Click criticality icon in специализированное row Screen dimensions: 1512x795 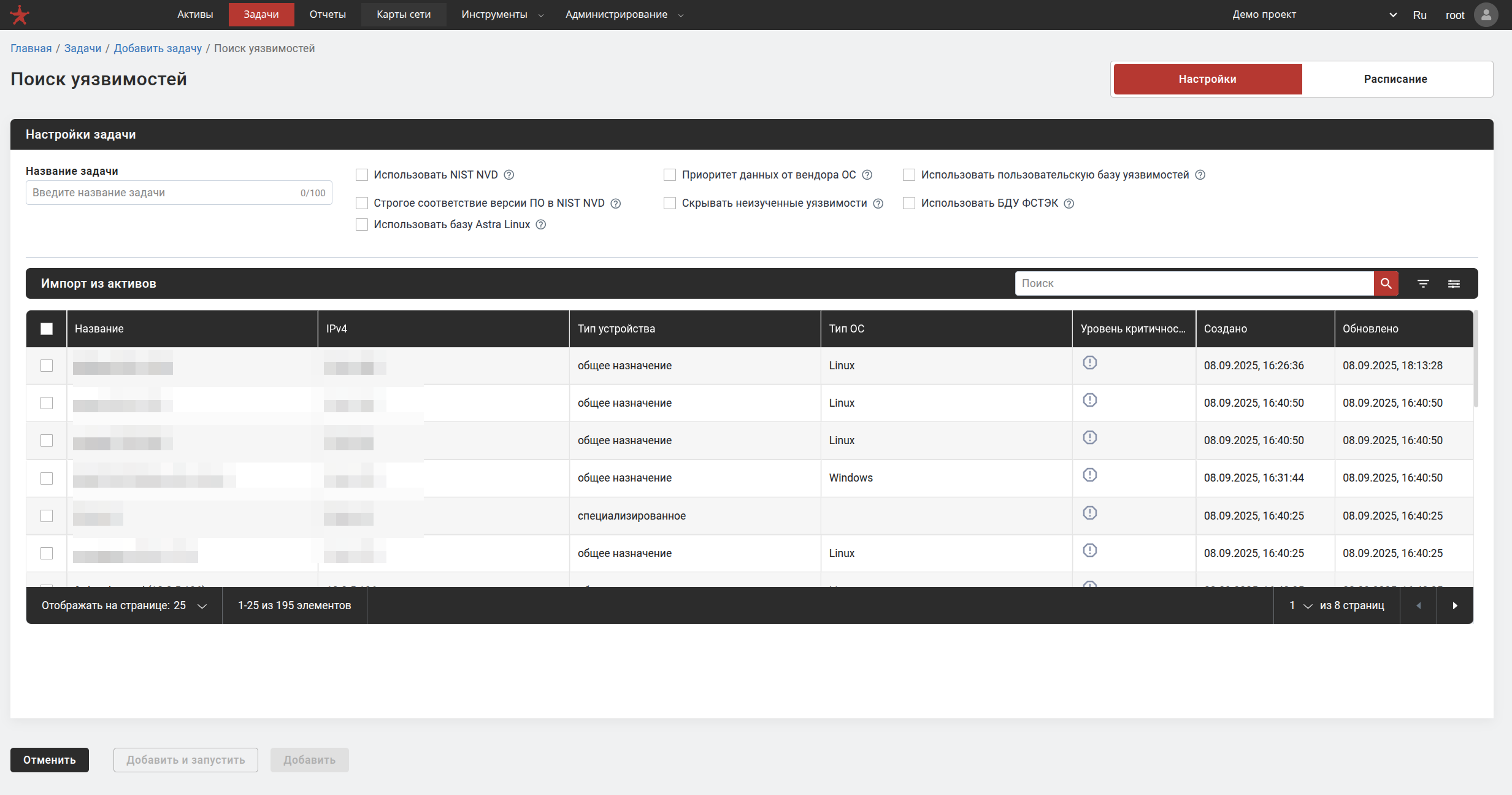coord(1090,513)
